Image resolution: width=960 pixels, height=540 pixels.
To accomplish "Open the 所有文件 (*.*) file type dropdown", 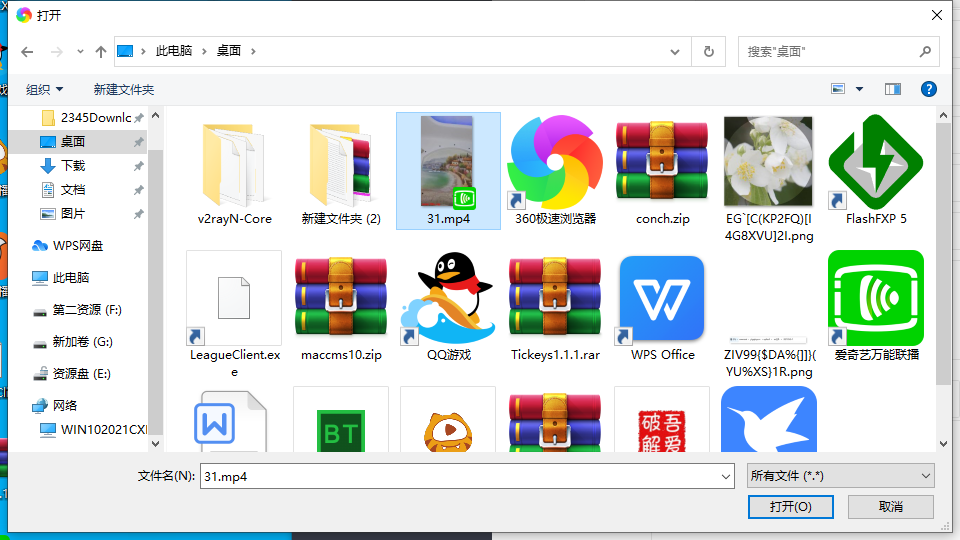I will pyautogui.click(x=841, y=476).
